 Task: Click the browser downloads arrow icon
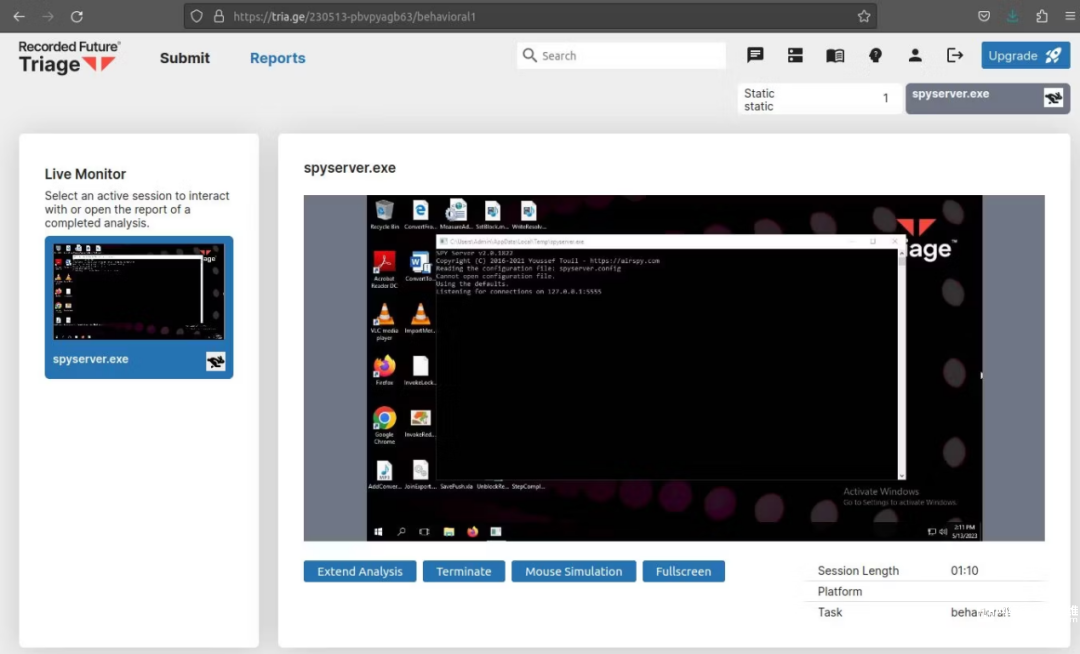(1013, 16)
